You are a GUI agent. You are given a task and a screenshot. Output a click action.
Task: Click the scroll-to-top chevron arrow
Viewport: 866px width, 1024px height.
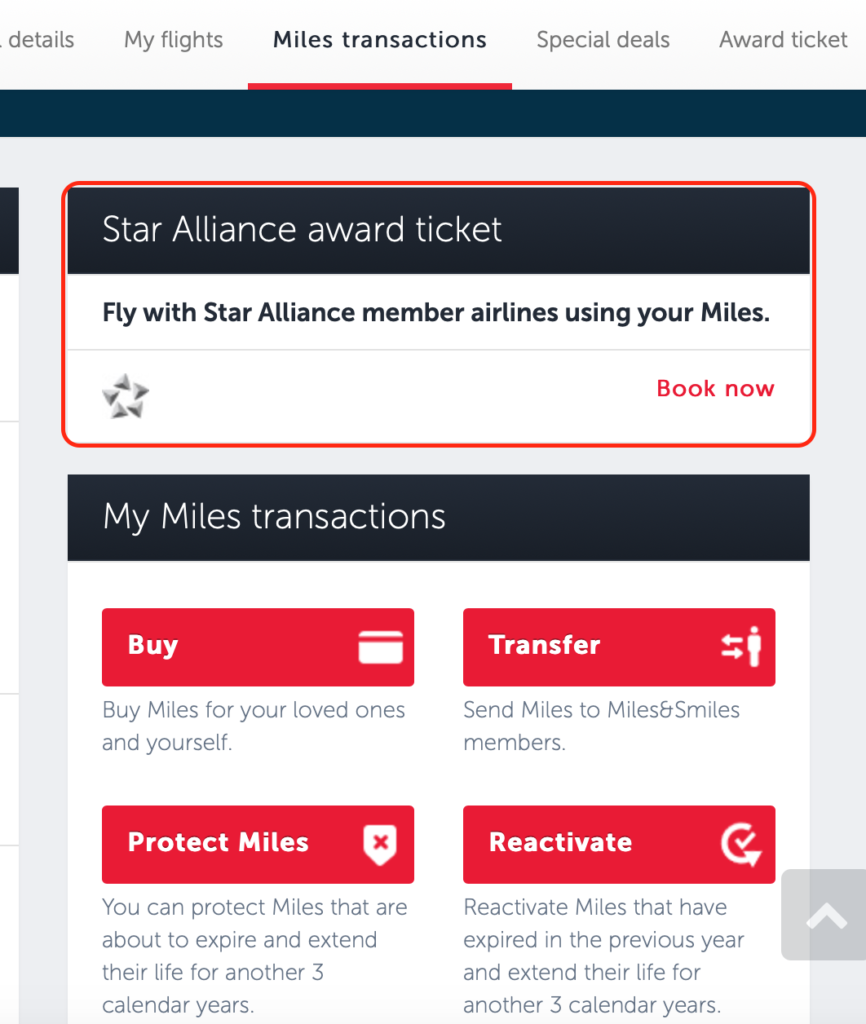(826, 916)
